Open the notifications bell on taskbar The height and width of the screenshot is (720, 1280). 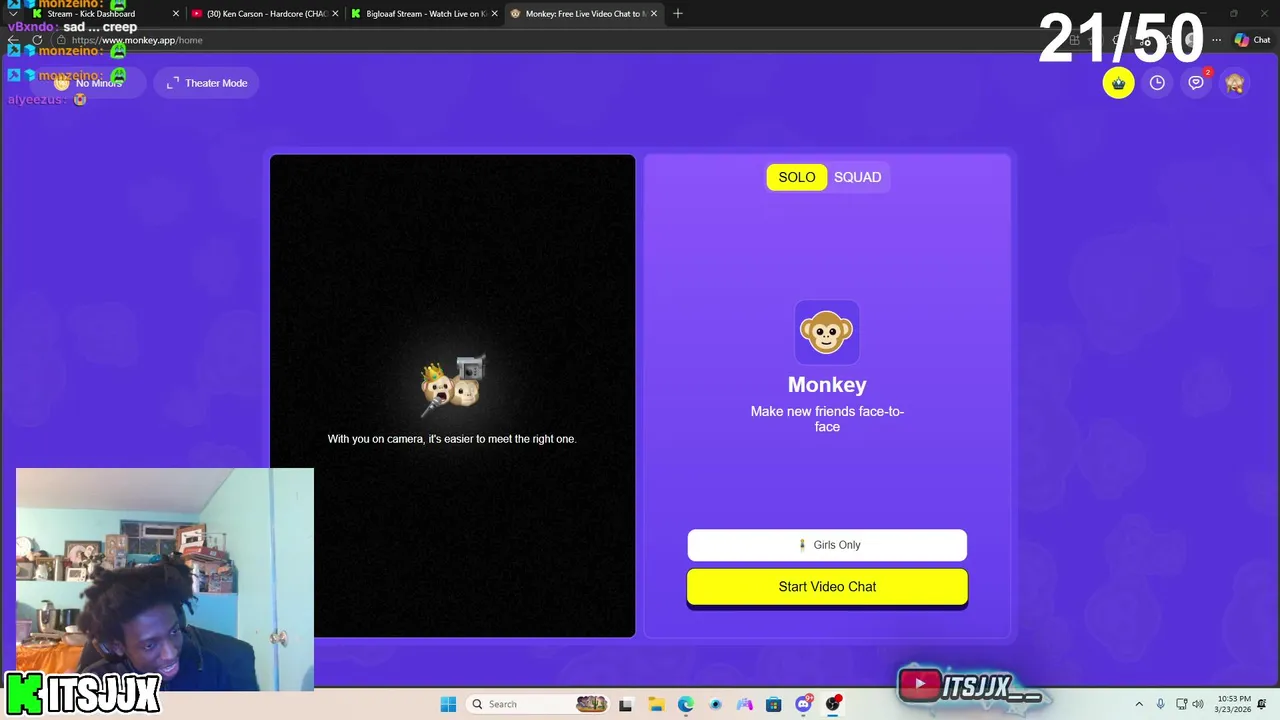coord(1263,704)
